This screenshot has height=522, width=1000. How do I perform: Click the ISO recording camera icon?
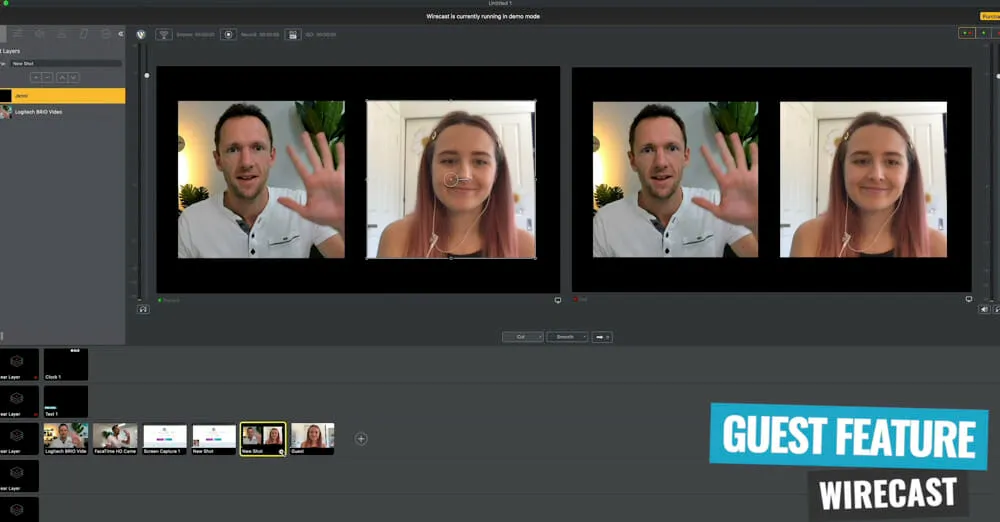[x=292, y=34]
